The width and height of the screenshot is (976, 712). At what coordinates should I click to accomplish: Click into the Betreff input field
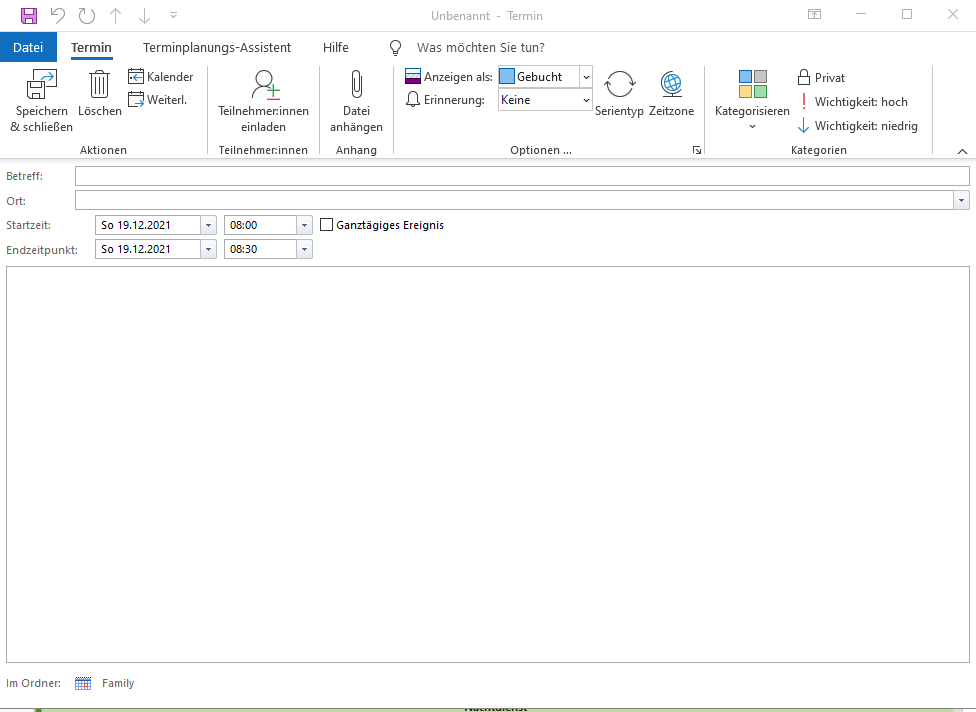[x=521, y=176]
